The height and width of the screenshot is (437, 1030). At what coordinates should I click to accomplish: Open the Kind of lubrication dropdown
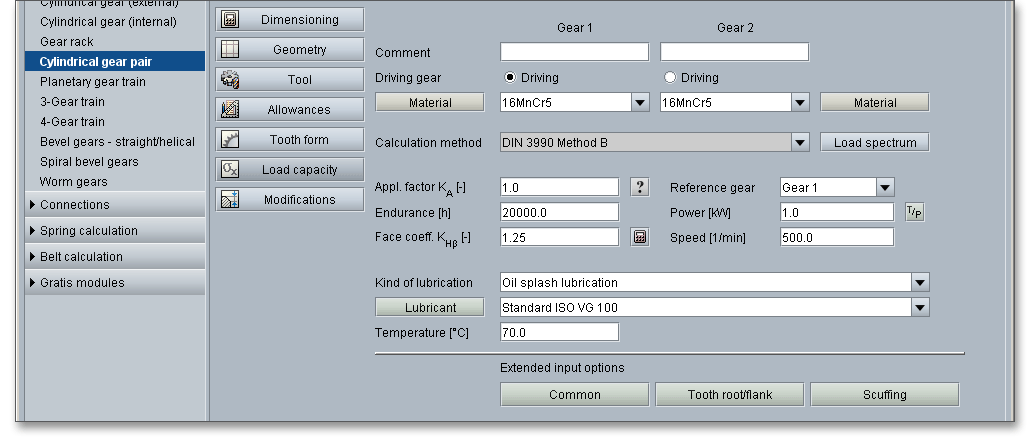[x=920, y=283]
